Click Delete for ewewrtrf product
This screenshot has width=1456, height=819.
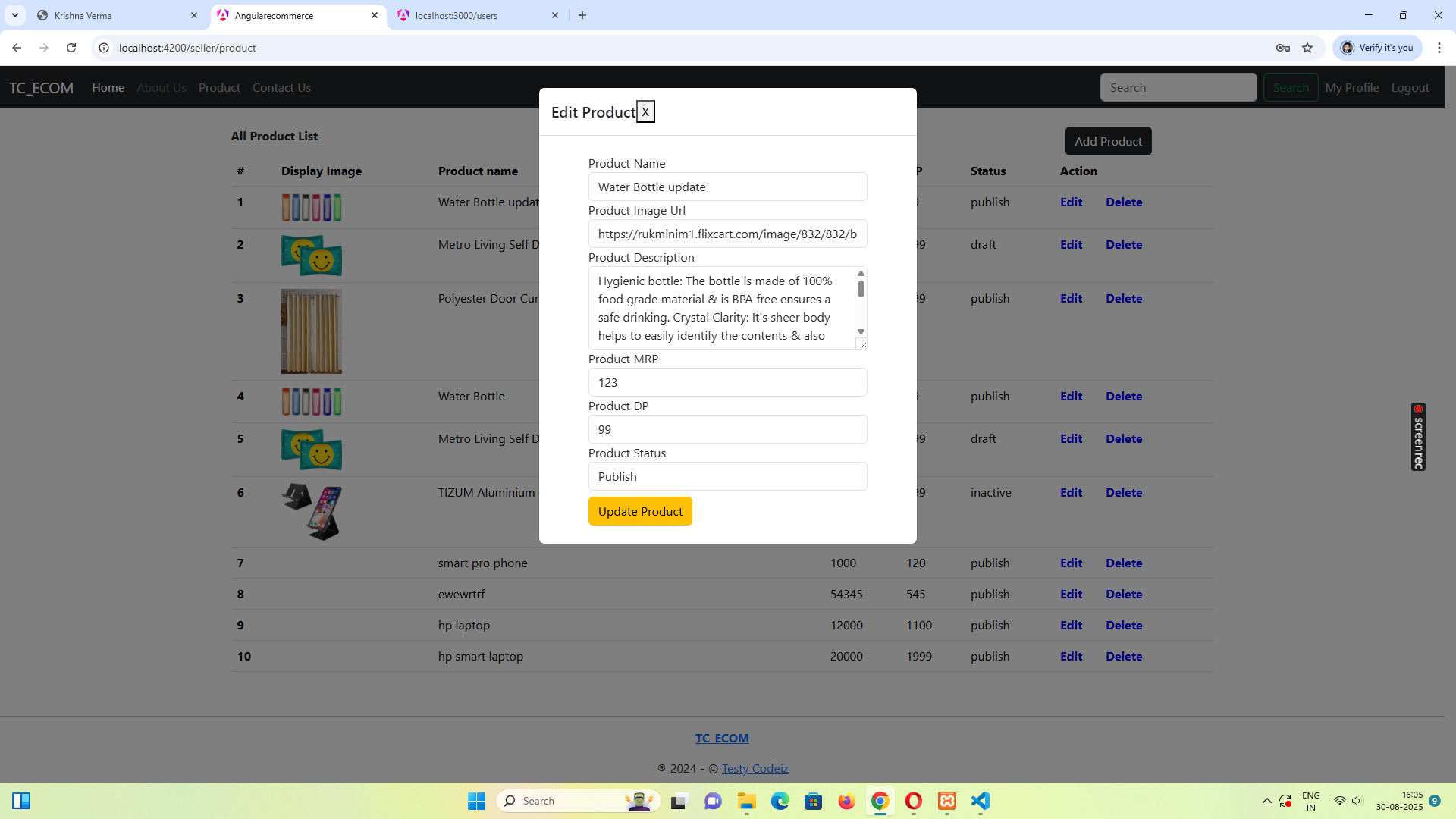[x=1124, y=594]
